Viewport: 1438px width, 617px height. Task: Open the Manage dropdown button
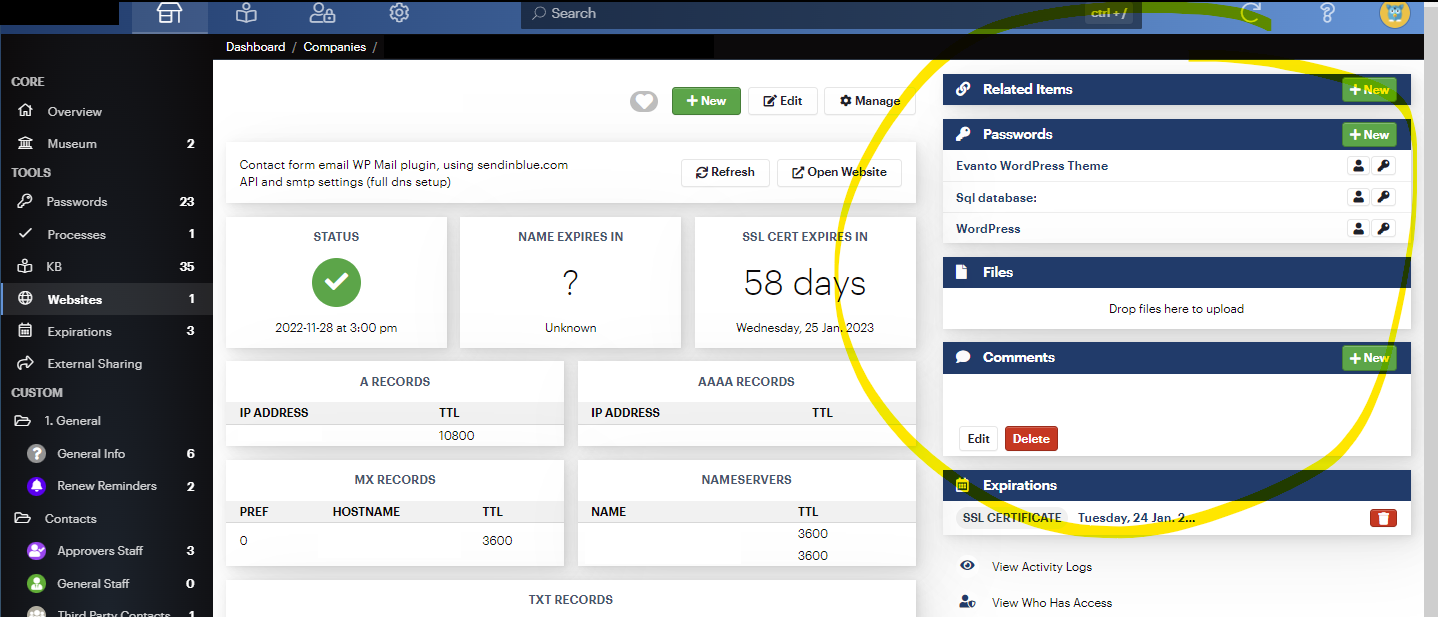click(870, 101)
